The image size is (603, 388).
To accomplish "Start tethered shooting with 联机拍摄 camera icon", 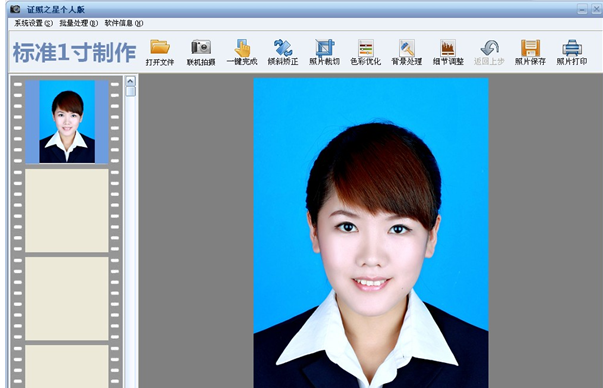I will pyautogui.click(x=201, y=52).
